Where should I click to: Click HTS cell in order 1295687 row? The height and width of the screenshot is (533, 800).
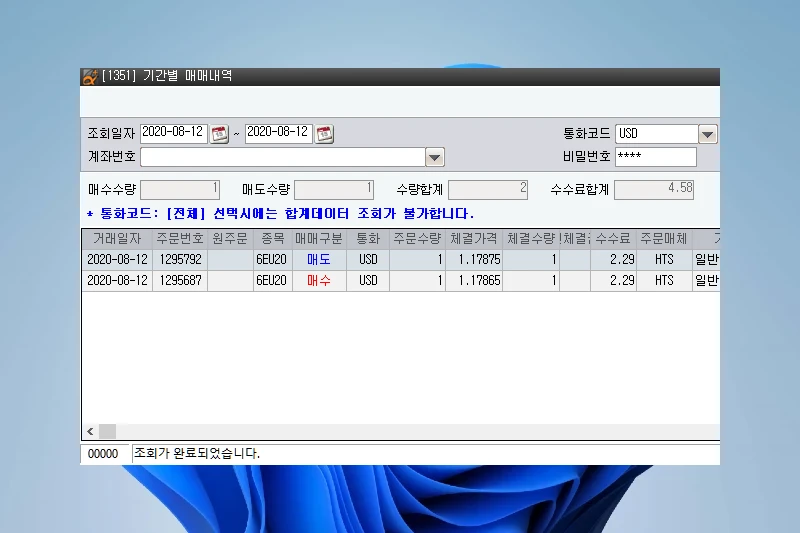click(x=664, y=281)
